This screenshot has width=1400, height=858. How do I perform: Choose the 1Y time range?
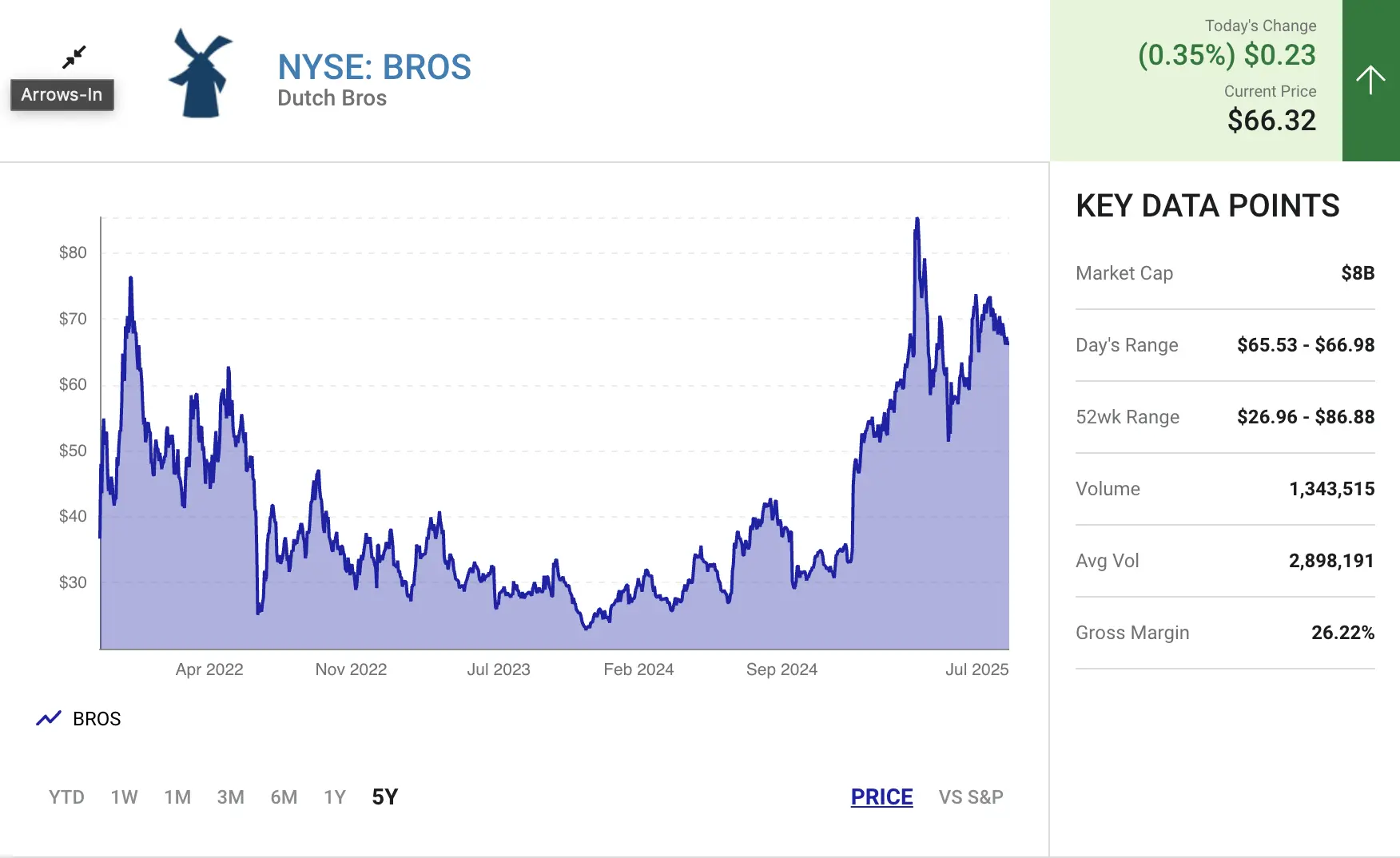tap(335, 796)
